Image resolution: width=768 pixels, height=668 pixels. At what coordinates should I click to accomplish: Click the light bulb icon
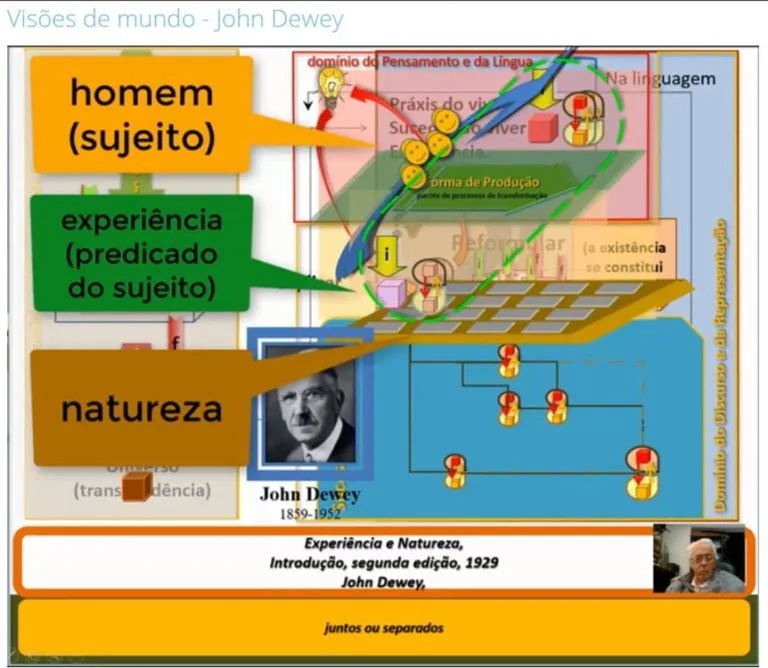[332, 83]
